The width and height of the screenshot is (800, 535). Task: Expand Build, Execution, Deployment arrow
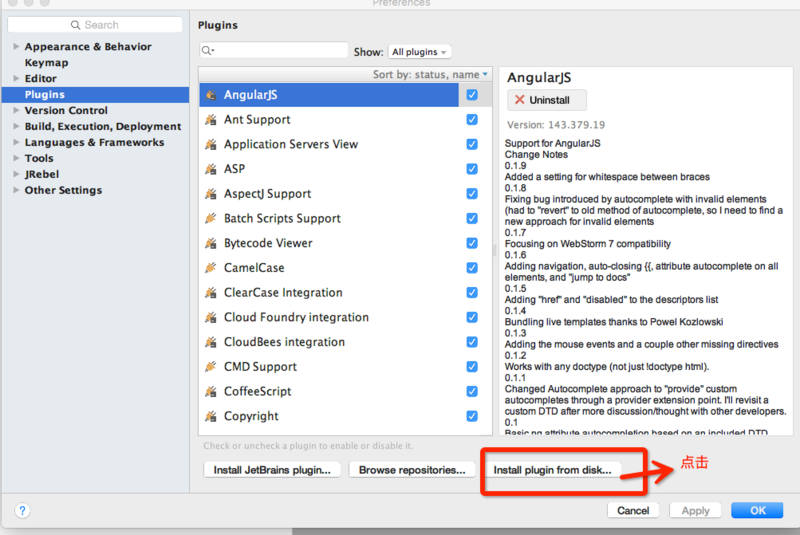pos(16,126)
